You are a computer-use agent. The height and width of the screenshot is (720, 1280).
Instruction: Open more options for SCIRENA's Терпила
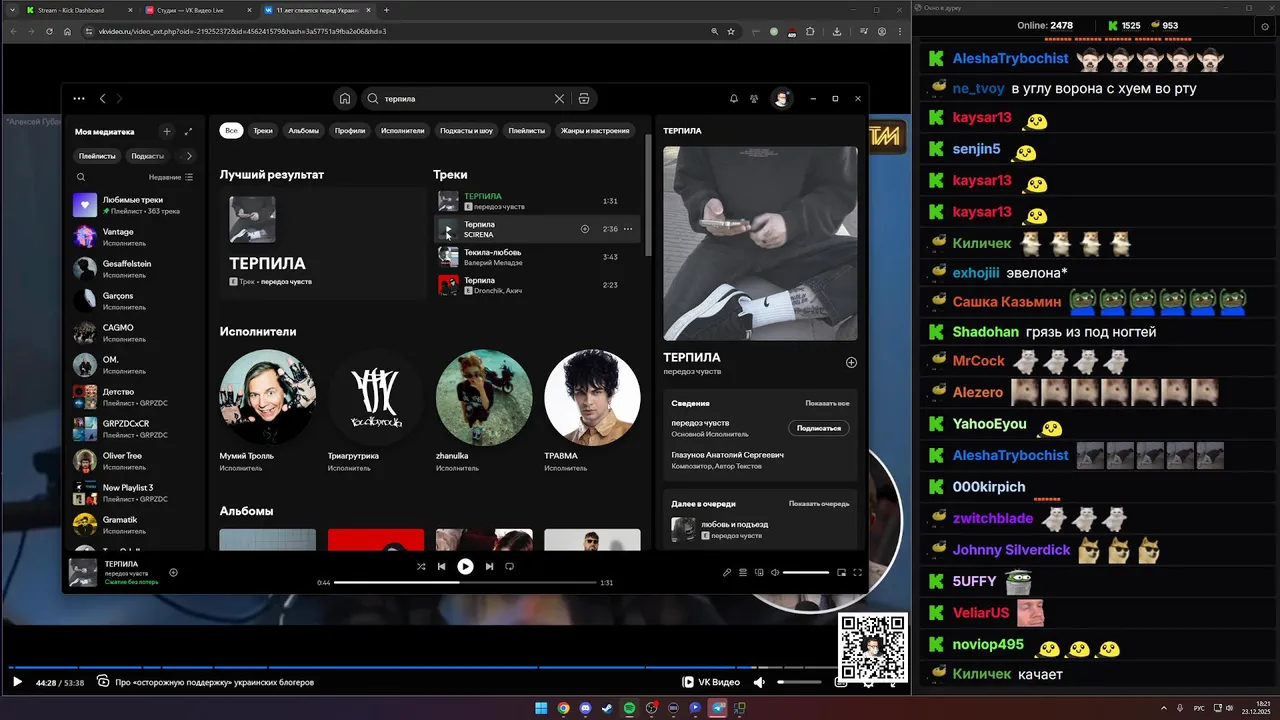click(628, 229)
